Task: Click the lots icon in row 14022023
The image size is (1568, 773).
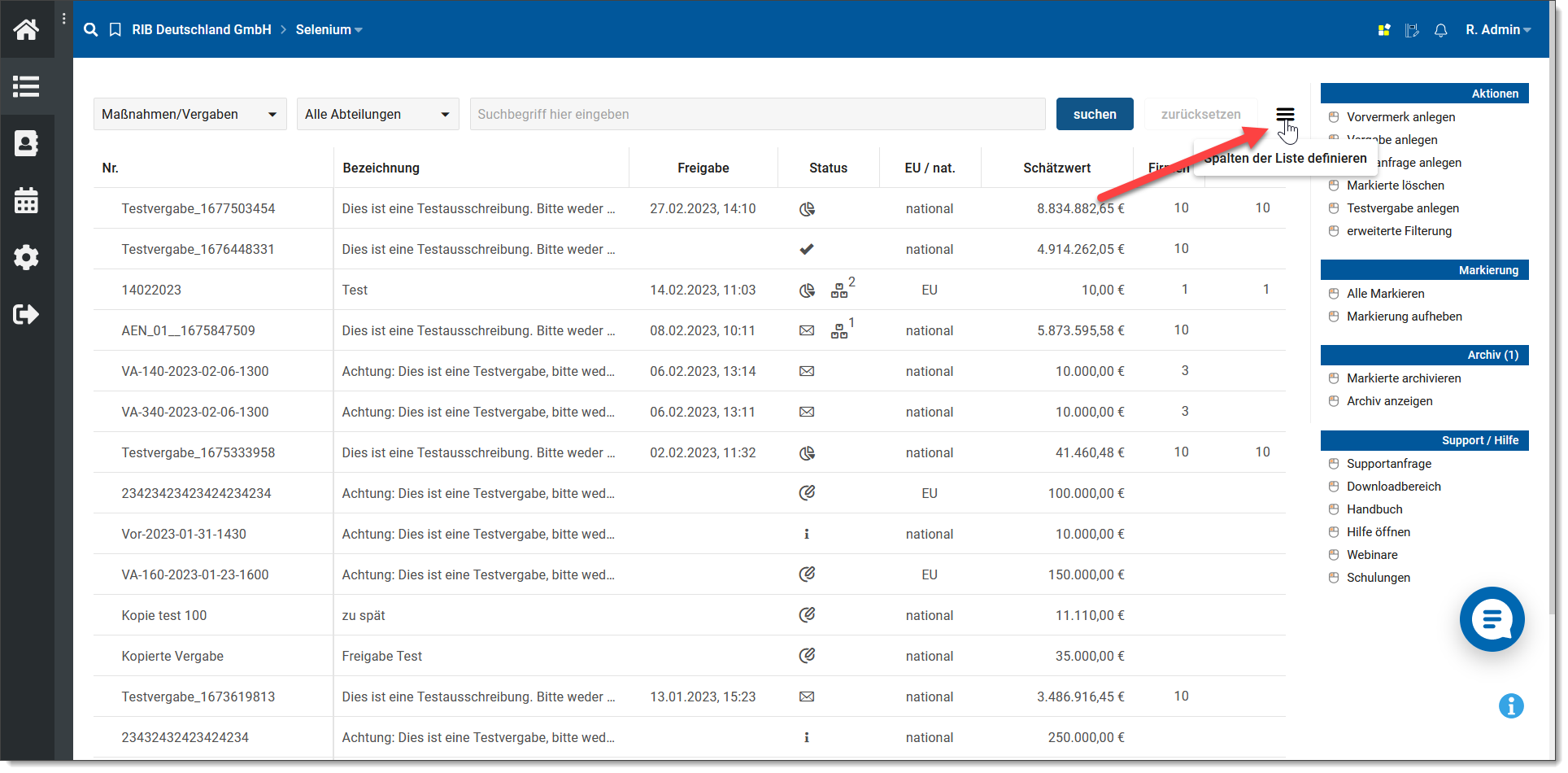Action: pyautogui.click(x=839, y=290)
